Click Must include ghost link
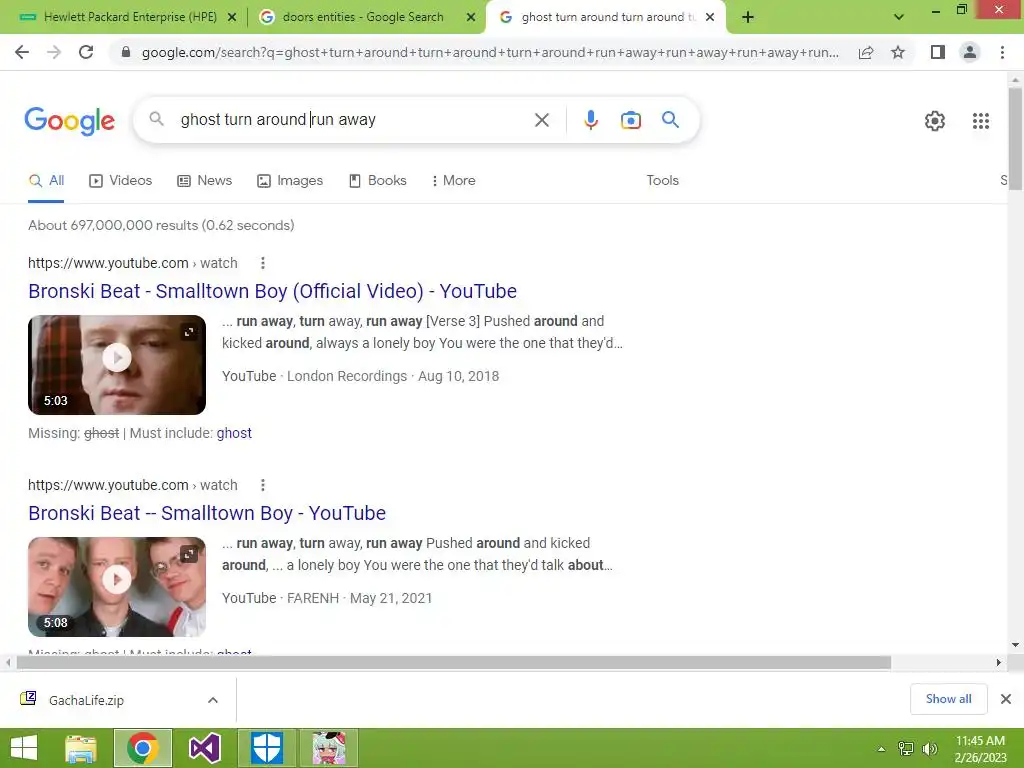1024x768 pixels. click(x=234, y=434)
